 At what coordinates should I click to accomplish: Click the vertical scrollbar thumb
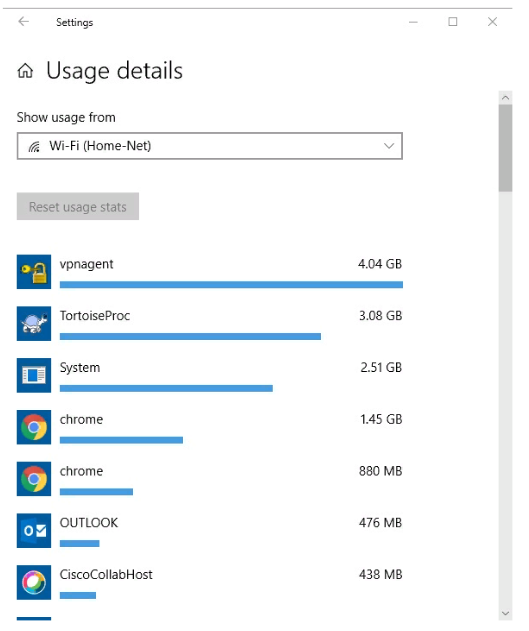[x=506, y=148]
